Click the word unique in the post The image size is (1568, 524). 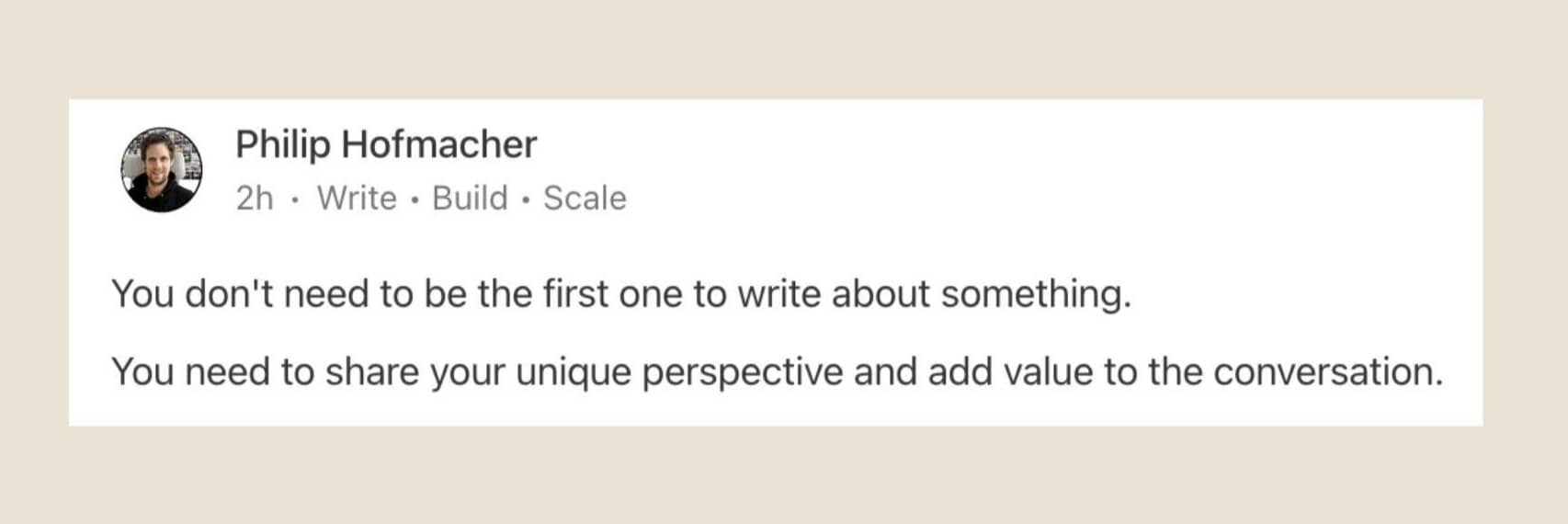[574, 374]
